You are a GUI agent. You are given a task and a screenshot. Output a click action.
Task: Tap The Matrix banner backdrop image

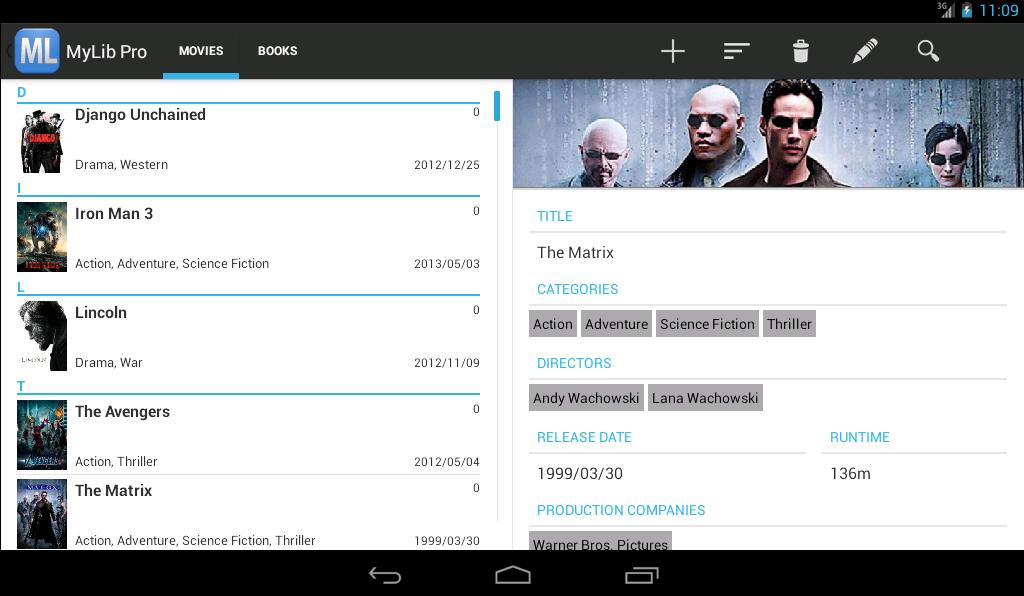(768, 134)
